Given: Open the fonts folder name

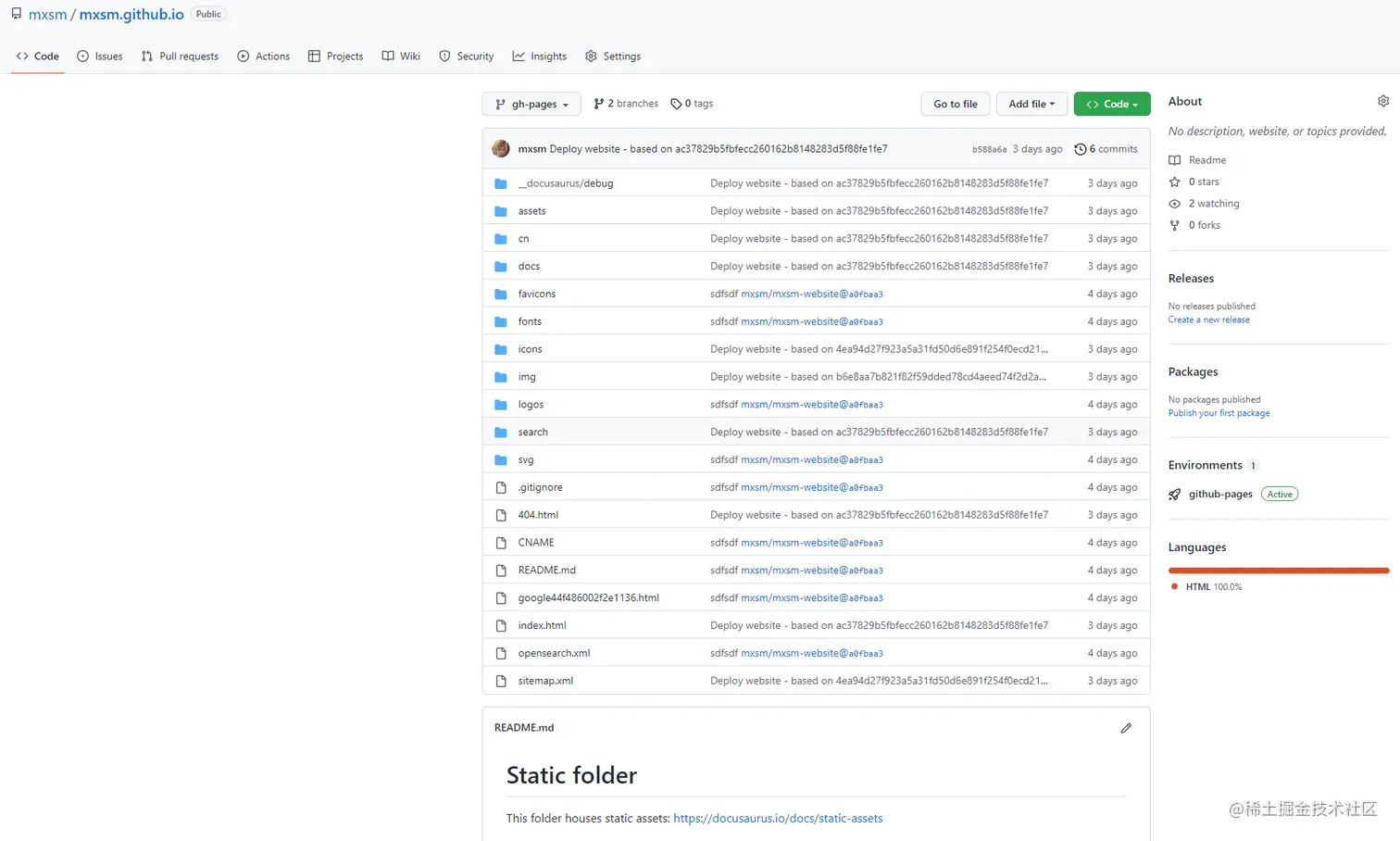Looking at the screenshot, I should [x=530, y=321].
